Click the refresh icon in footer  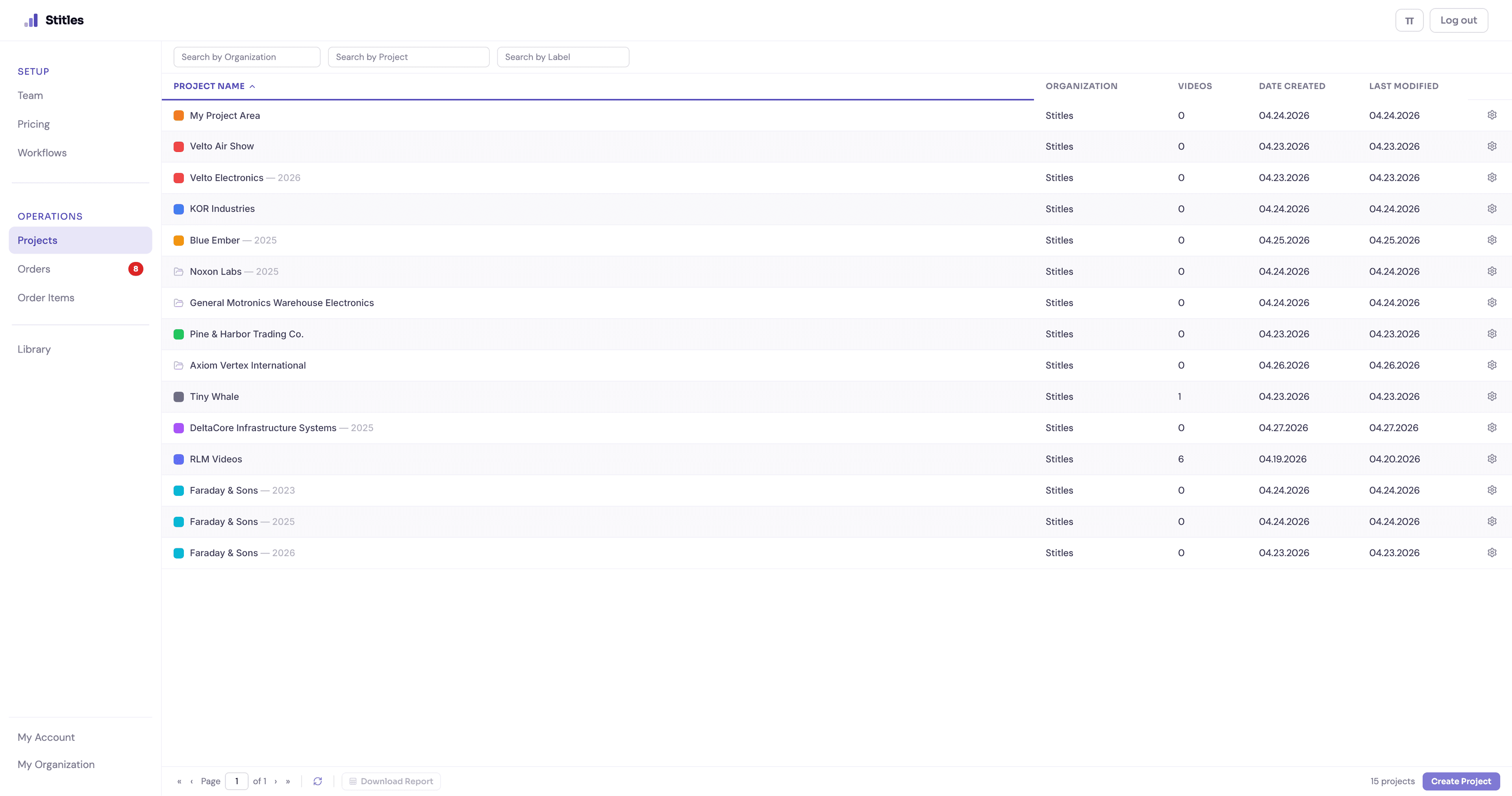[x=317, y=781]
